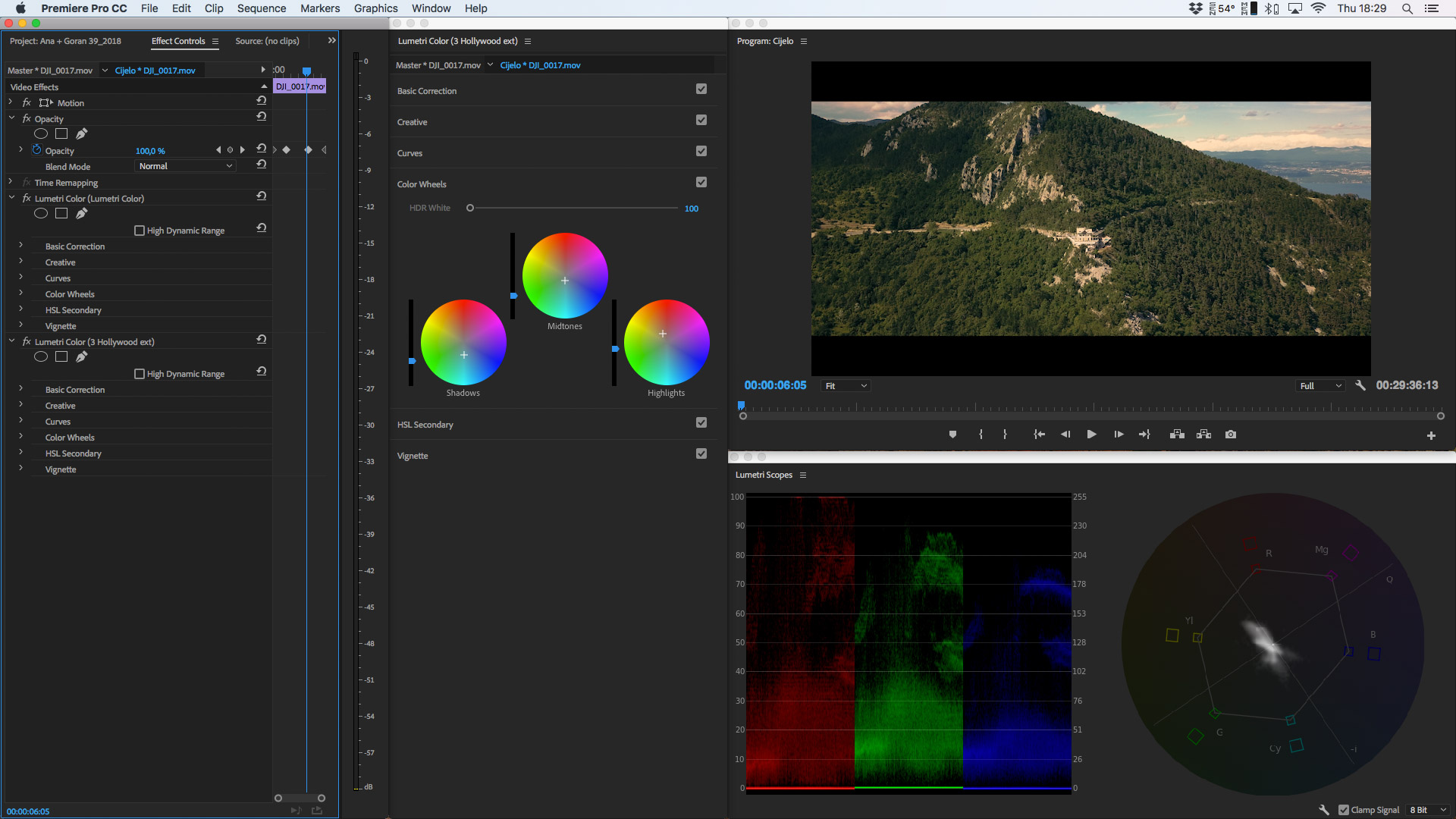Create ellipse mask for Lumetri Color (Lumetri Color)

41,213
